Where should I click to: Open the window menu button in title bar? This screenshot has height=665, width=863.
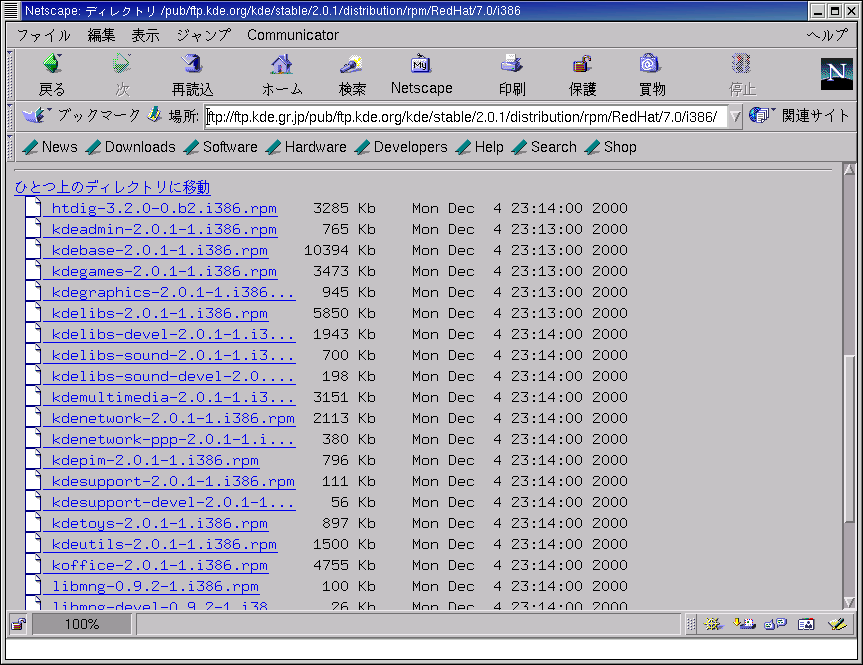(10, 10)
